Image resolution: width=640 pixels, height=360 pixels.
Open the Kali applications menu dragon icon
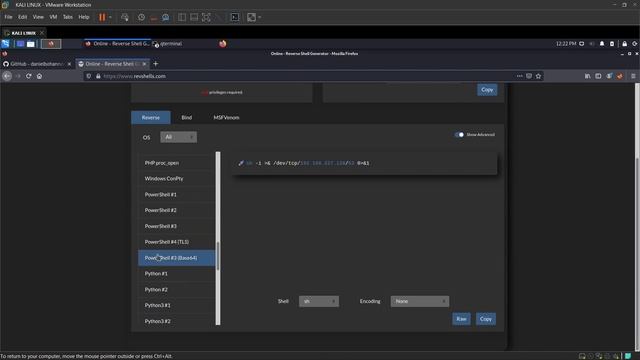coord(5,44)
